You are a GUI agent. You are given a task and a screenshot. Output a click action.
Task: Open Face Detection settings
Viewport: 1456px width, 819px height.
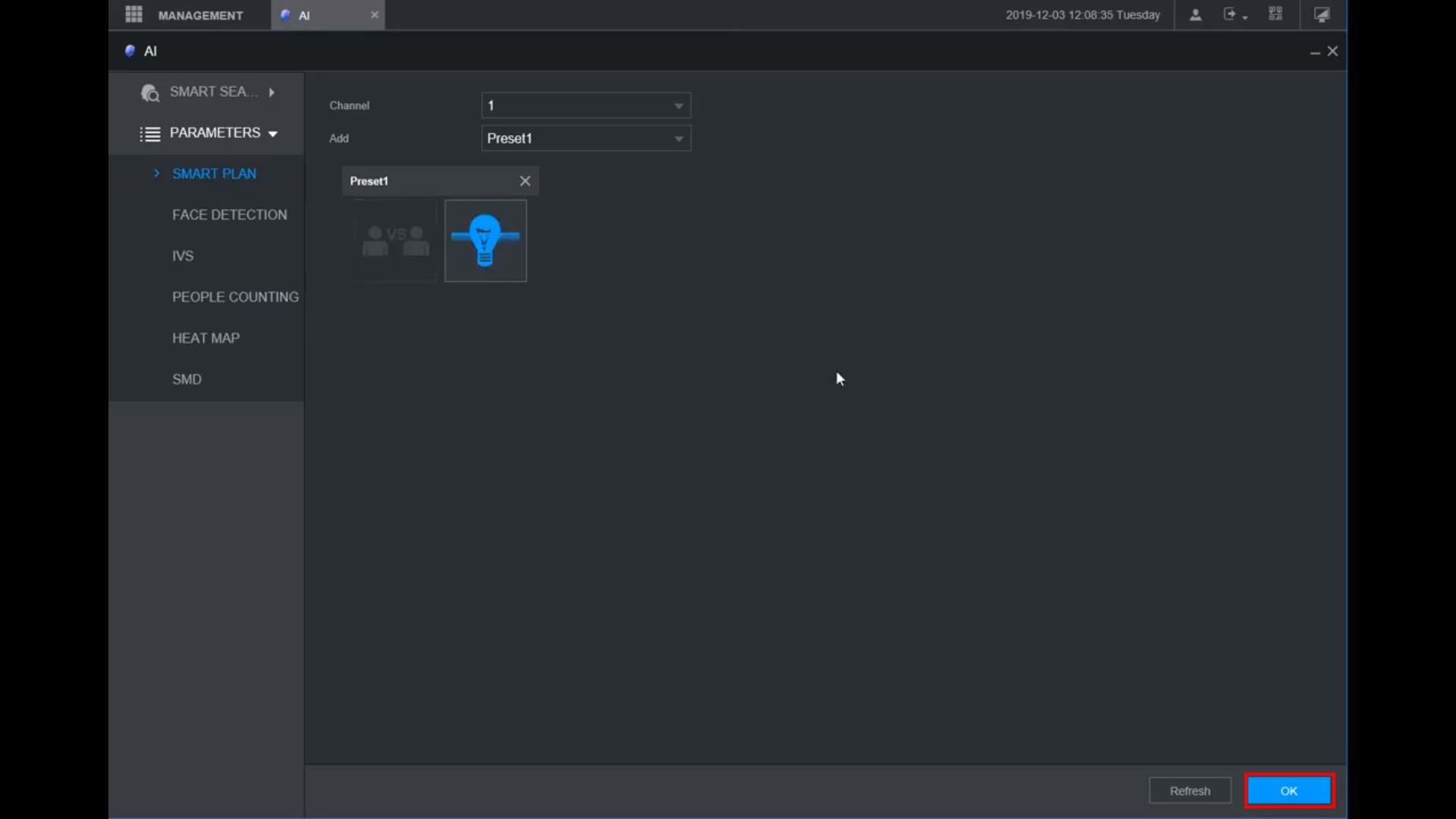tap(229, 215)
